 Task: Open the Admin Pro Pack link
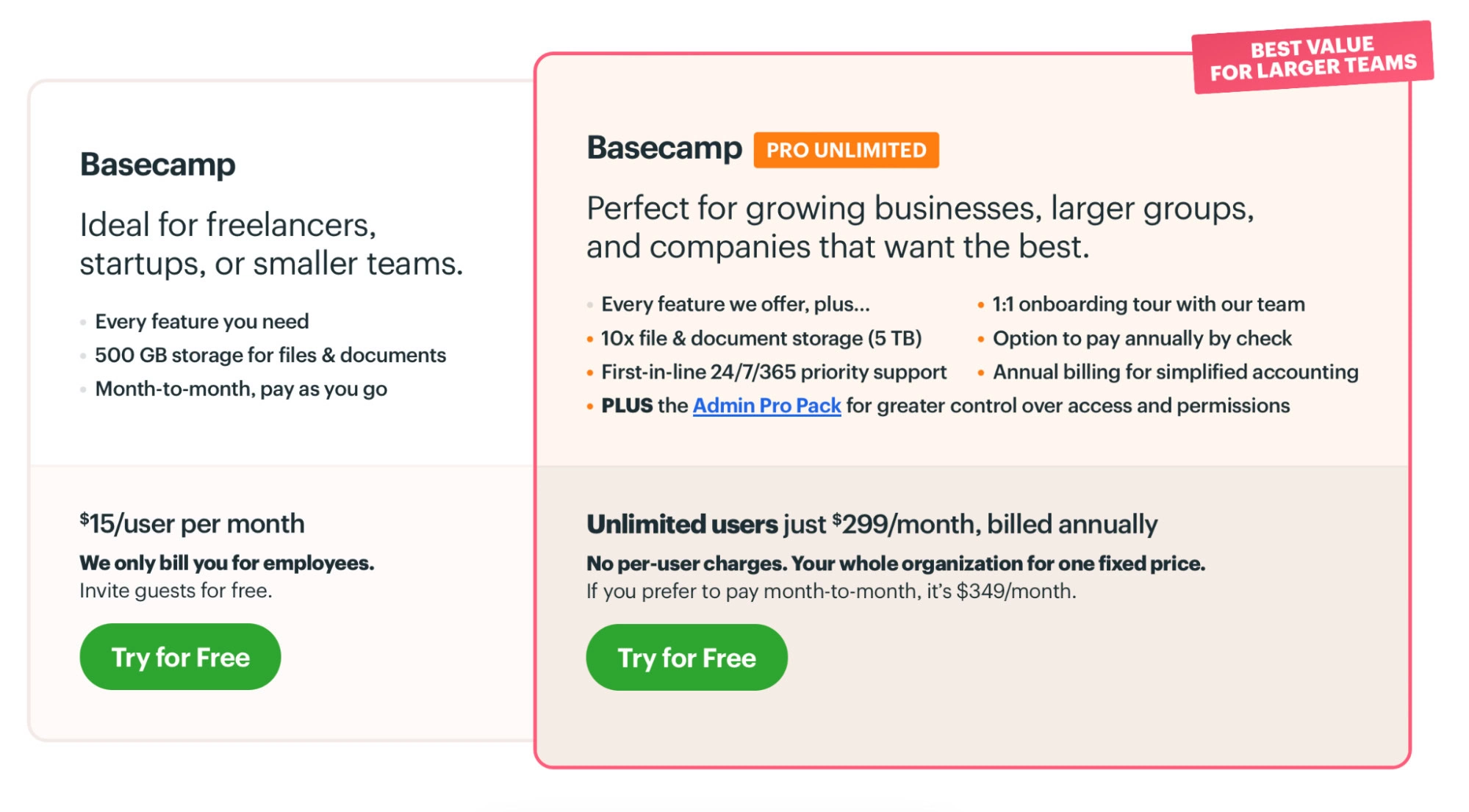click(x=766, y=406)
